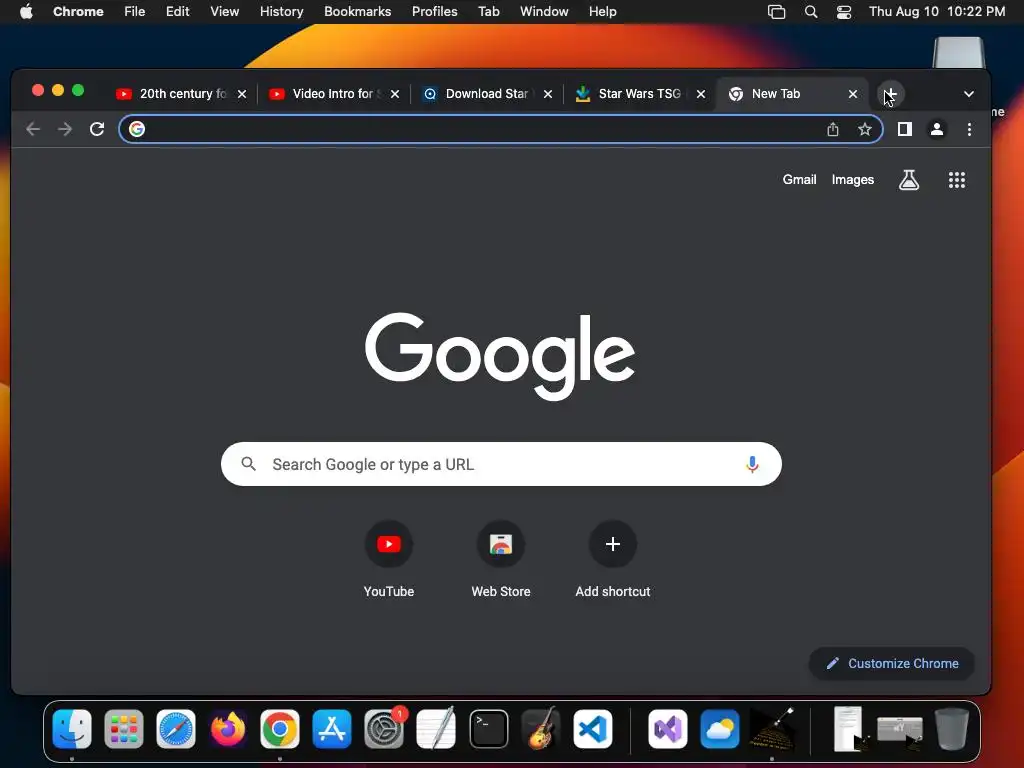Screen dimensions: 1024x768
Task: Close the Video Intro tab
Action: coord(394,94)
